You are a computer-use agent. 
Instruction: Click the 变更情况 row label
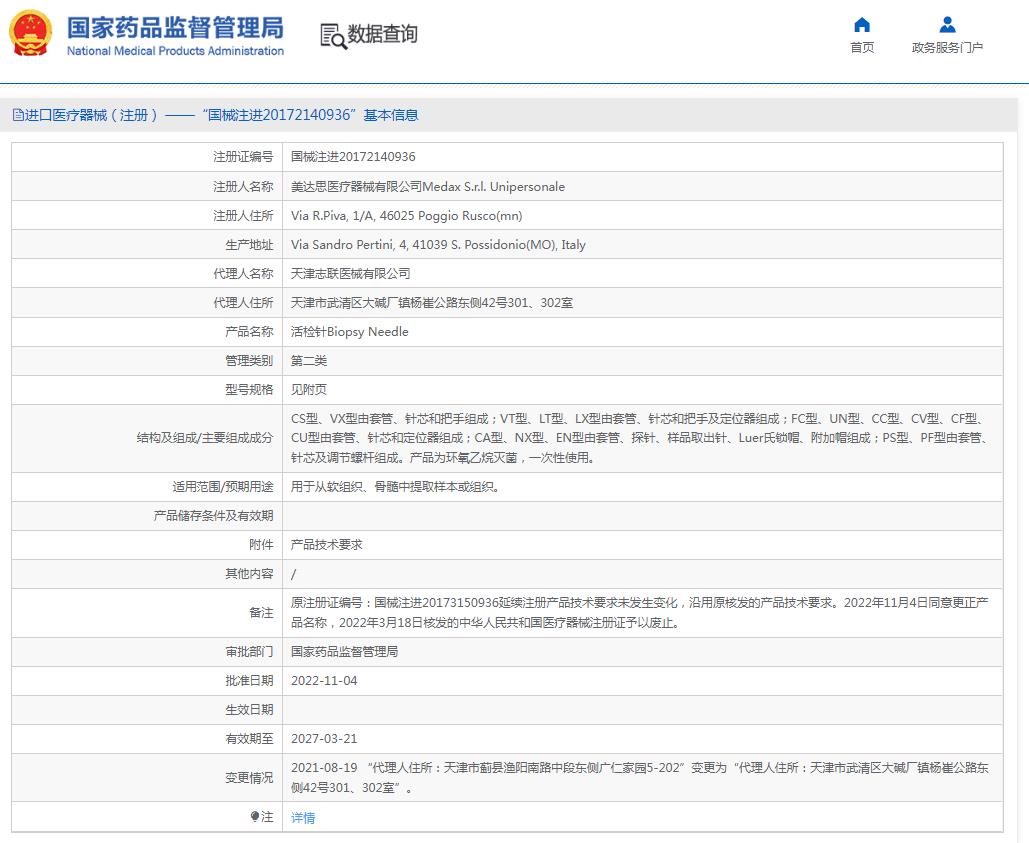[249, 777]
